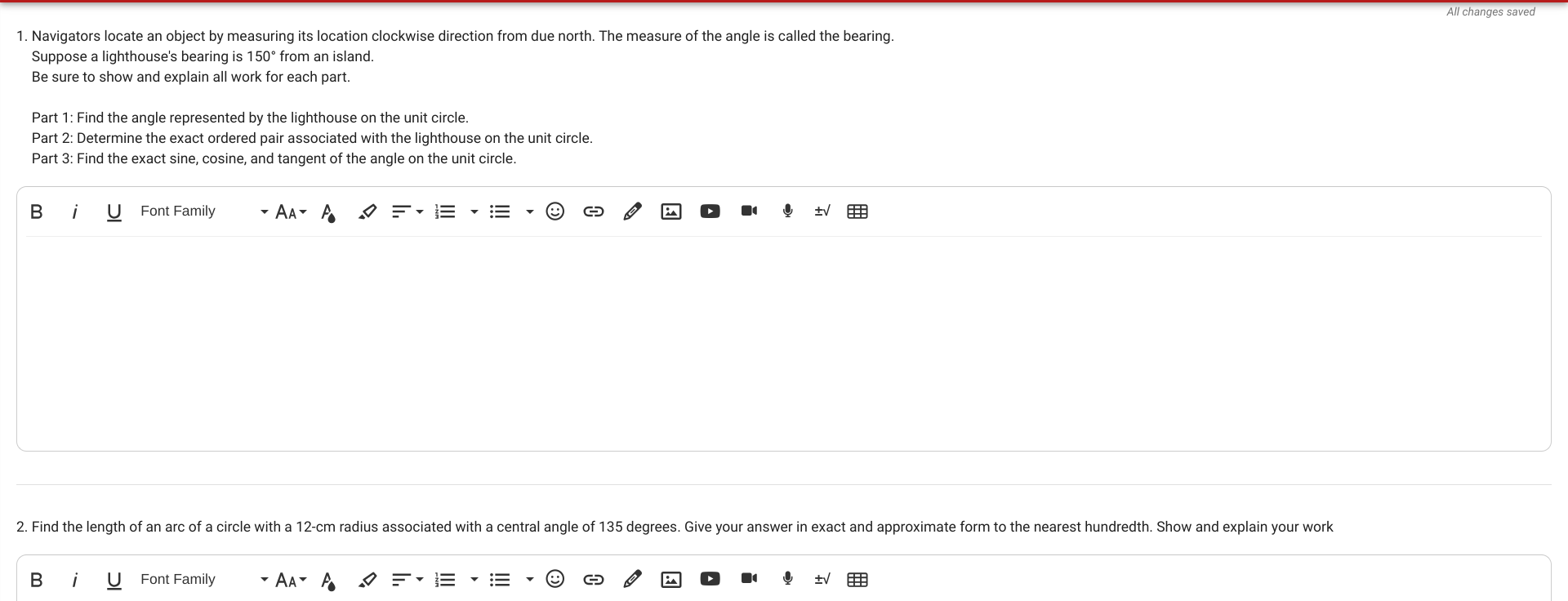Click into question 1 answer text area
This screenshot has height=601, width=1568.
pyautogui.click(x=784, y=343)
